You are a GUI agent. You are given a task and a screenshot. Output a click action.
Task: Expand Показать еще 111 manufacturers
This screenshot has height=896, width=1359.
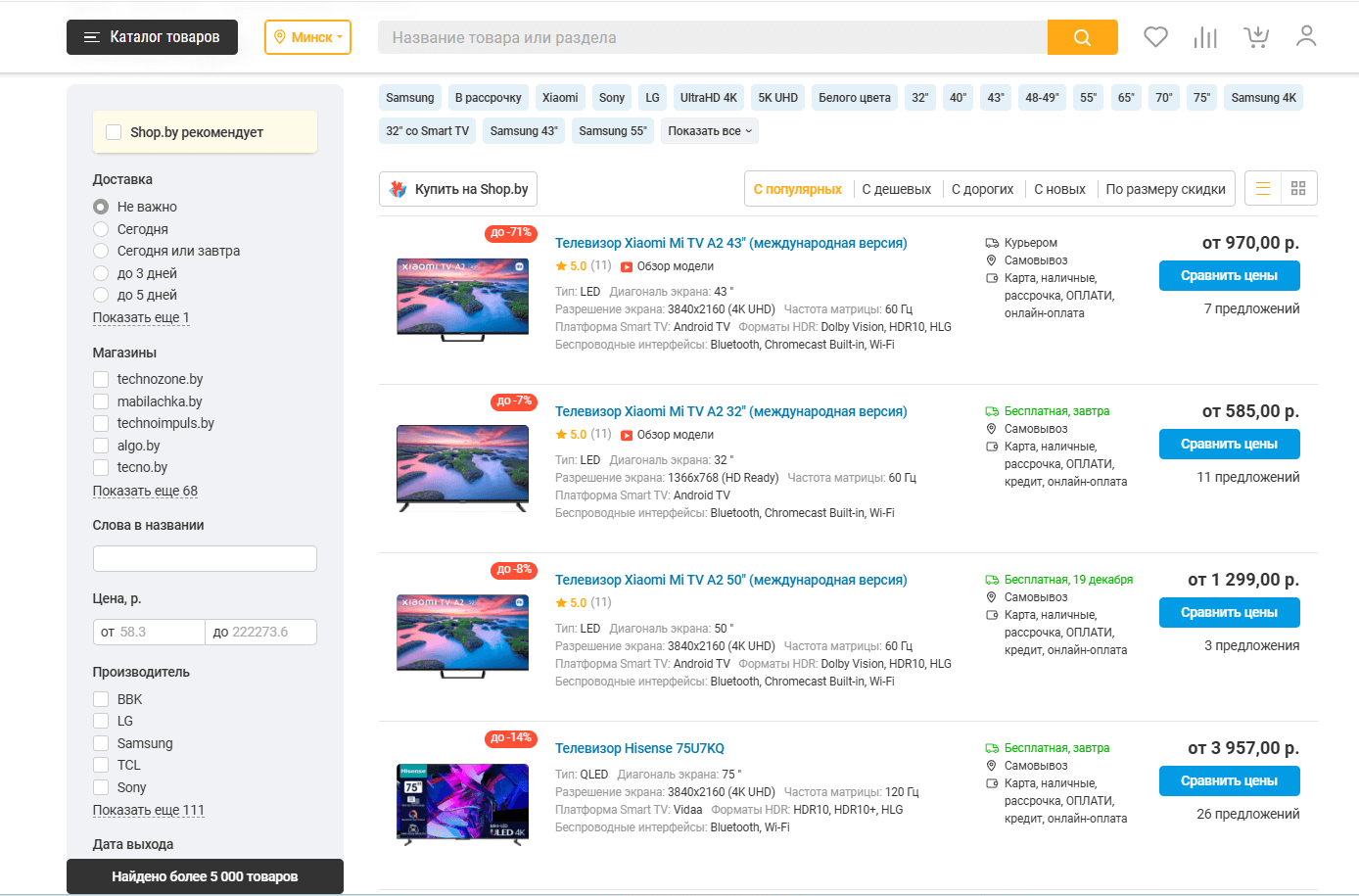pyautogui.click(x=149, y=810)
